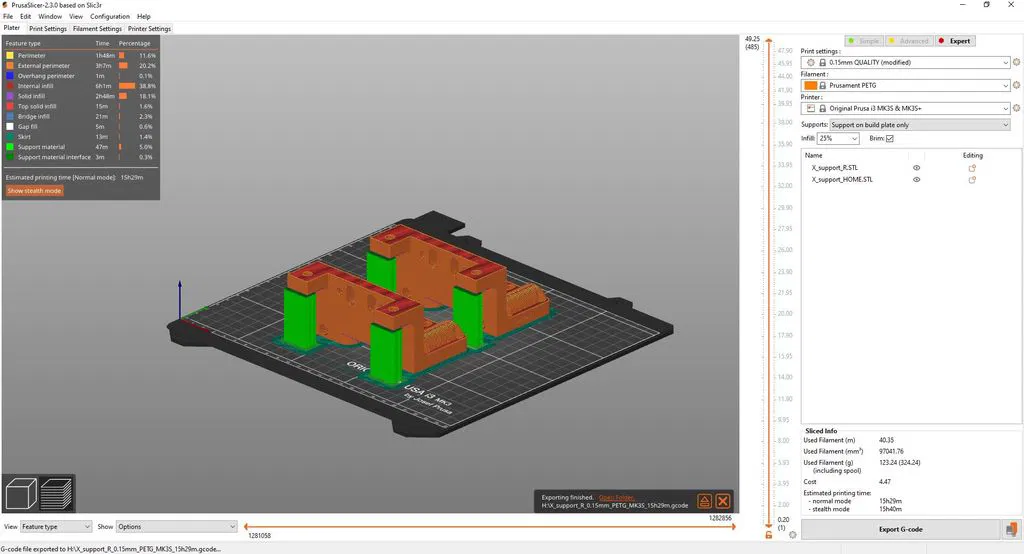Open the Filament preset dropdown

point(906,86)
